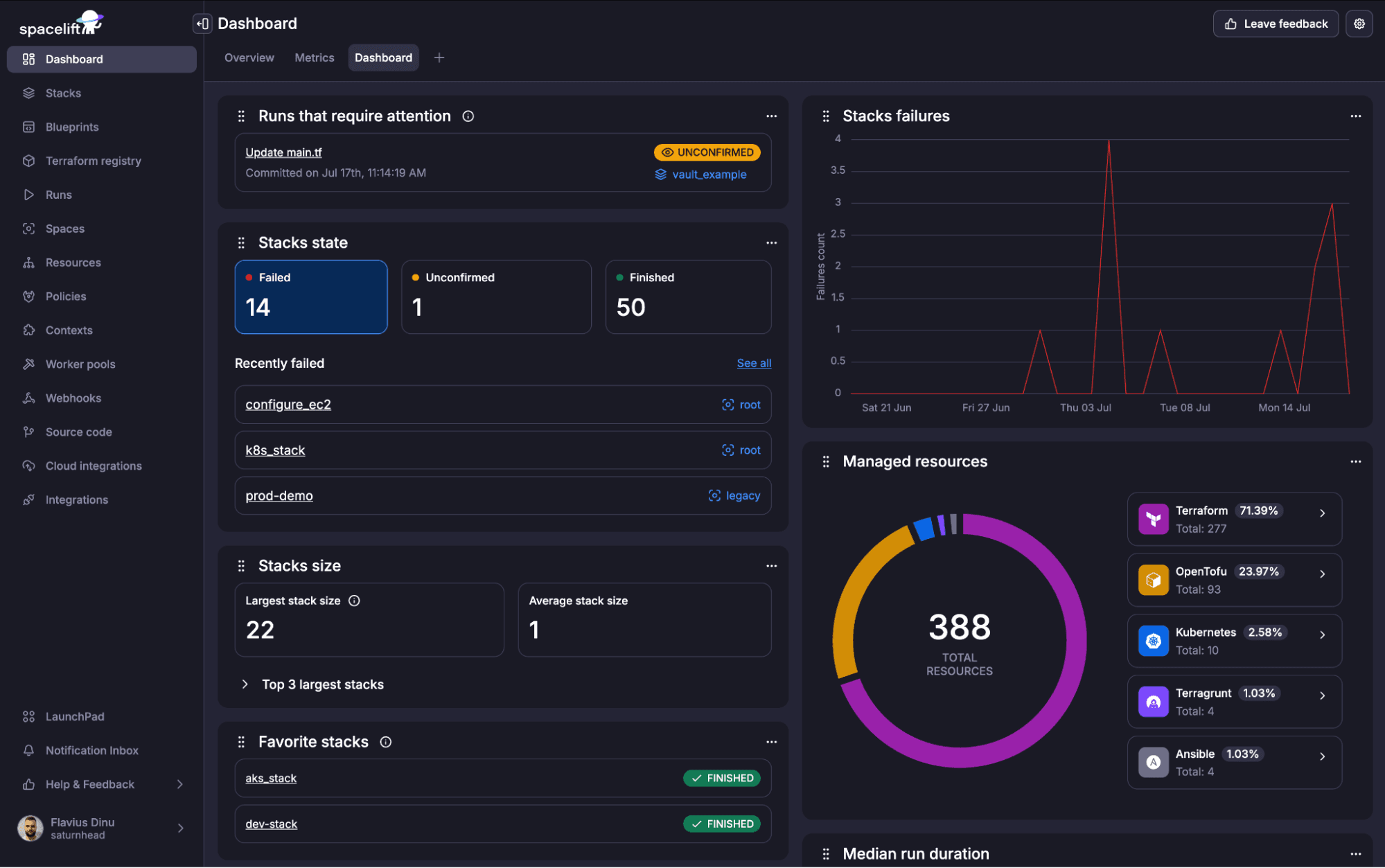Click the Leave feedback button
Viewport: 1385px width, 868px height.
point(1276,24)
